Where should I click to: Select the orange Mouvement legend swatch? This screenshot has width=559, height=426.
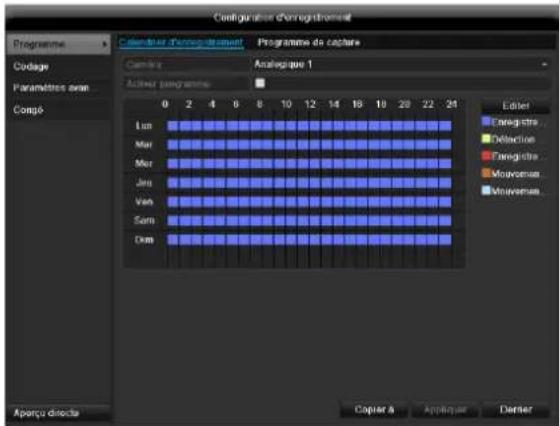click(x=486, y=173)
